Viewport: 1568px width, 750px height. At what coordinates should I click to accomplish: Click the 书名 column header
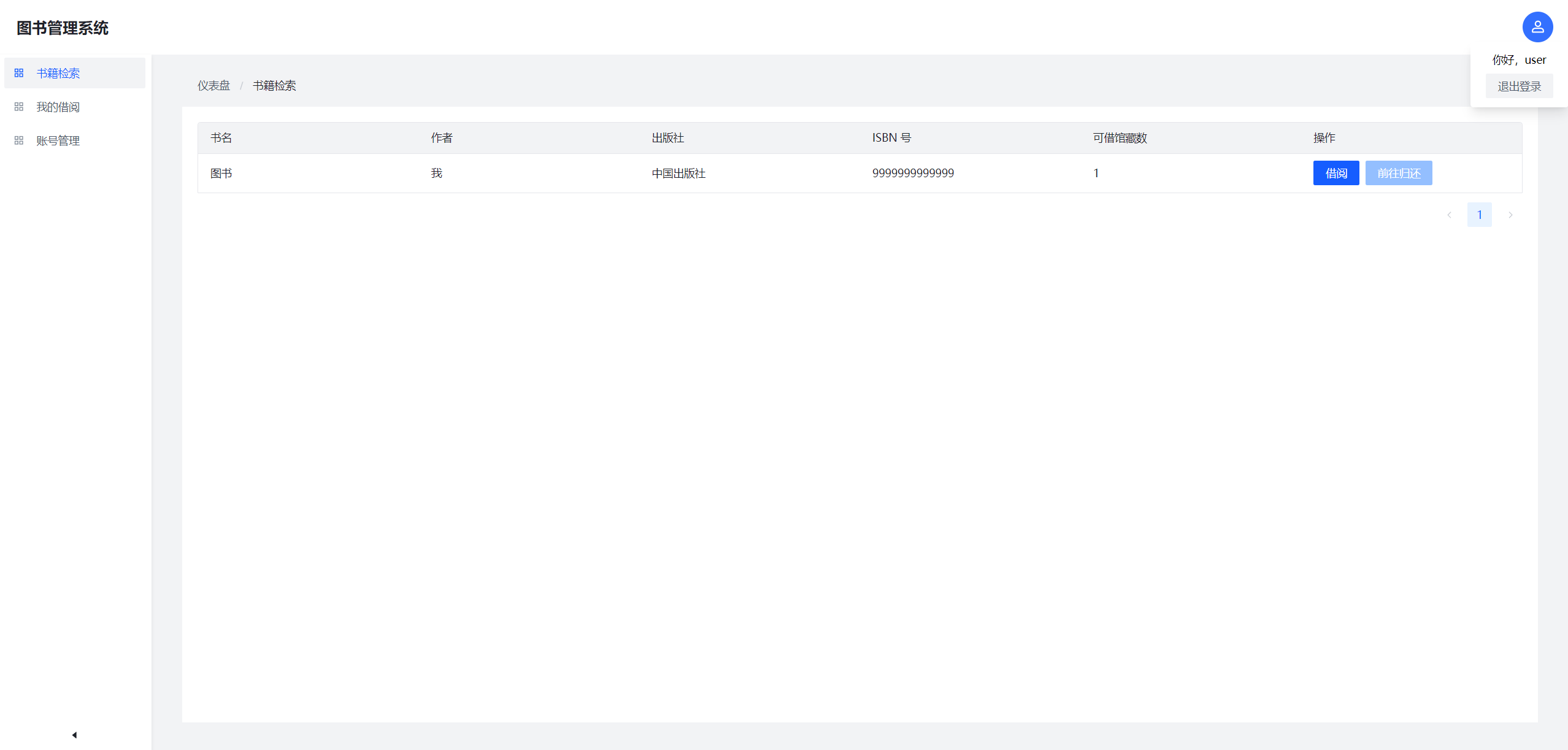click(221, 138)
